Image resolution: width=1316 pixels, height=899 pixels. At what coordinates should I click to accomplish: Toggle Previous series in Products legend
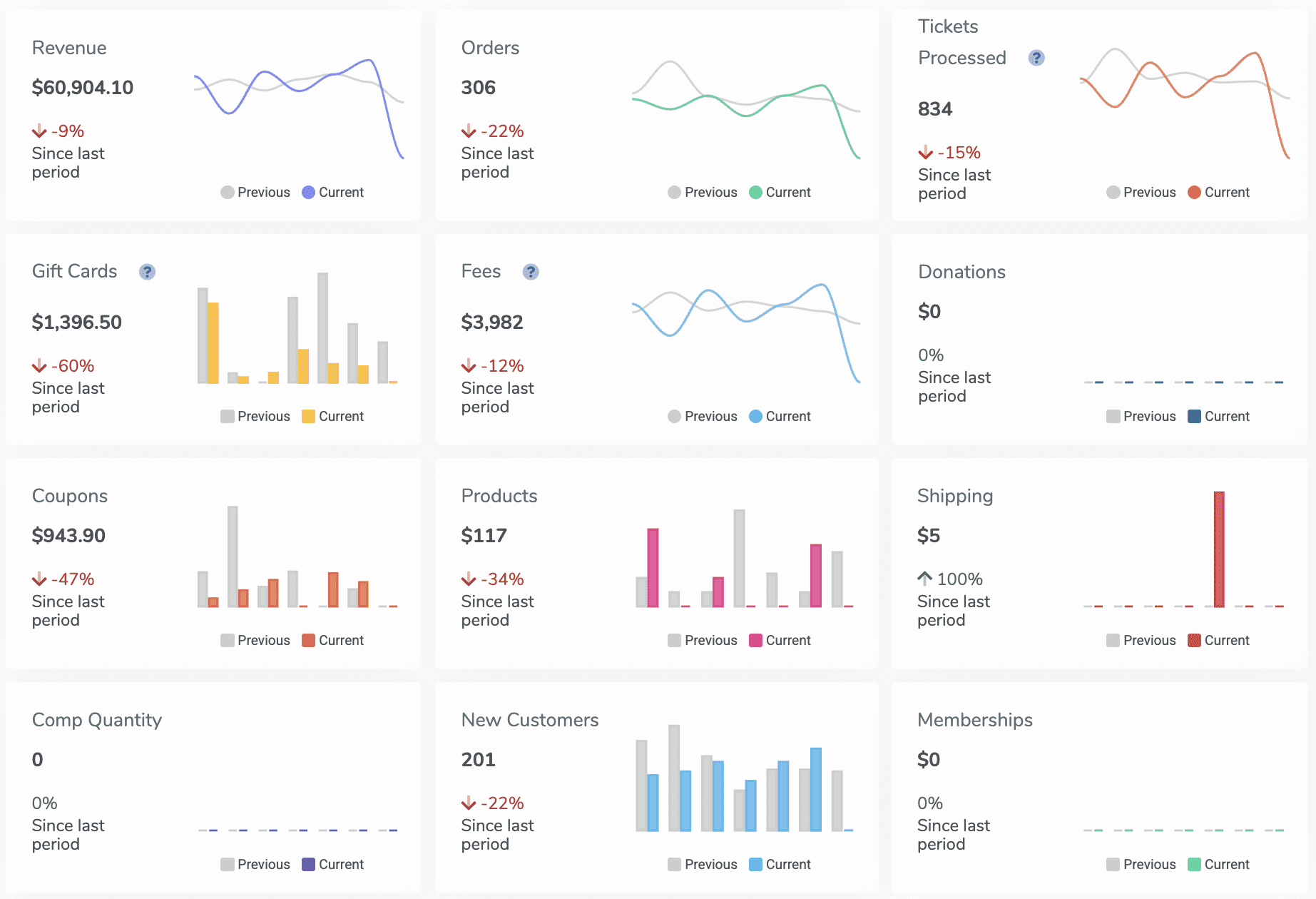703,641
